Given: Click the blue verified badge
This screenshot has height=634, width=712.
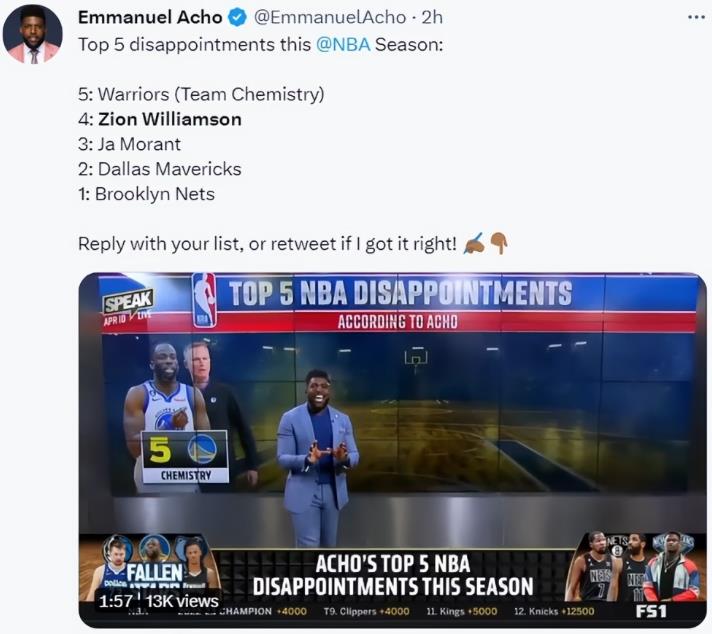Looking at the screenshot, I should (x=237, y=18).
